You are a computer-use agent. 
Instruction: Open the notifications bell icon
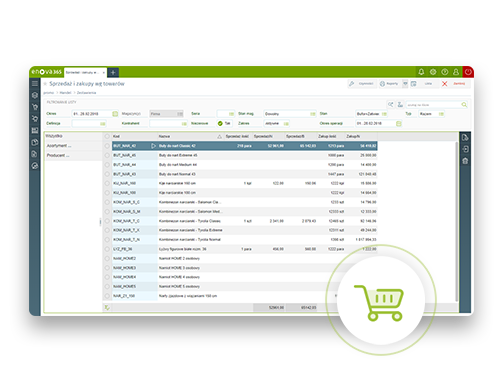tap(421, 72)
